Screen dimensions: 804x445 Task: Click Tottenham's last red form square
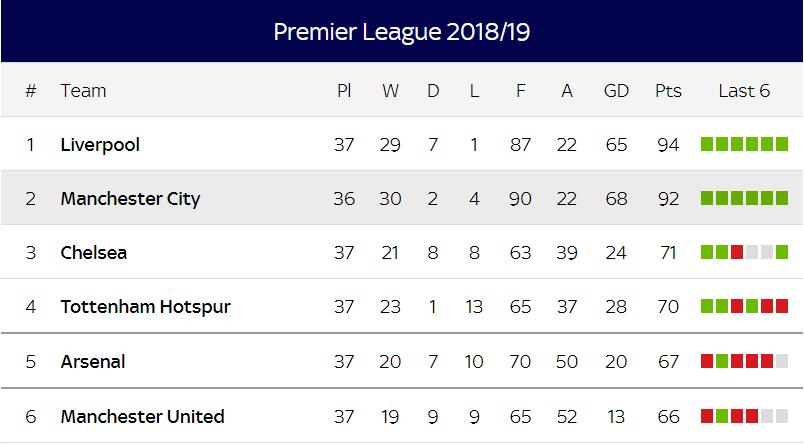(x=782, y=306)
